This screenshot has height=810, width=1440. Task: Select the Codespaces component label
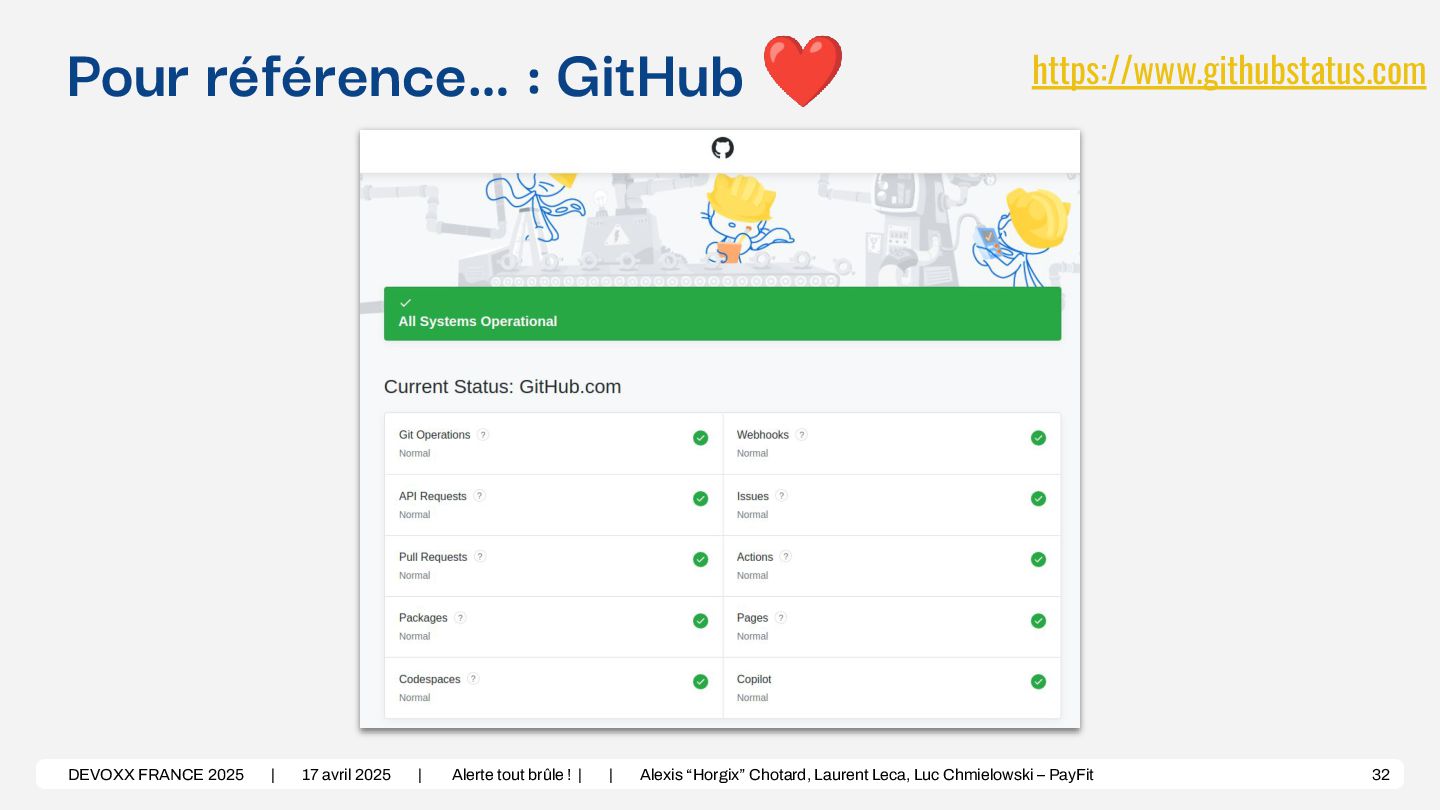(x=429, y=679)
